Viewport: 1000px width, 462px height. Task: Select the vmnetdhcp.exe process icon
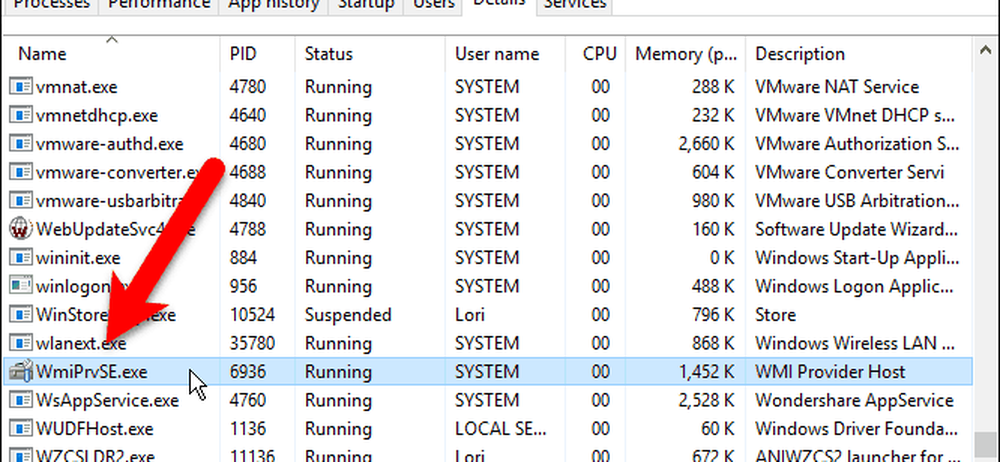coord(20,115)
